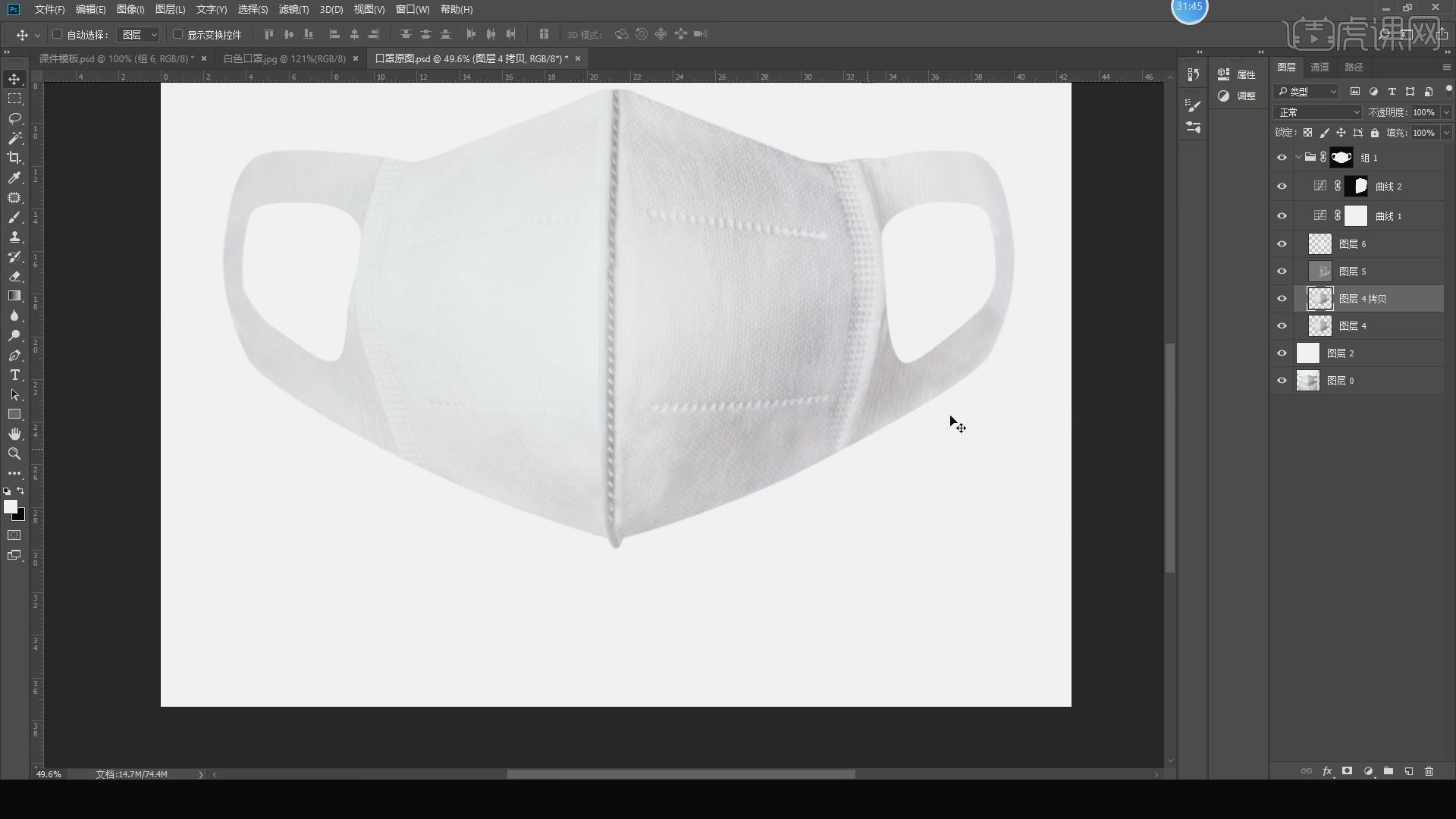Image resolution: width=1456 pixels, height=819 pixels.
Task: Collapse the 组 1 layer group
Action: tap(1298, 158)
